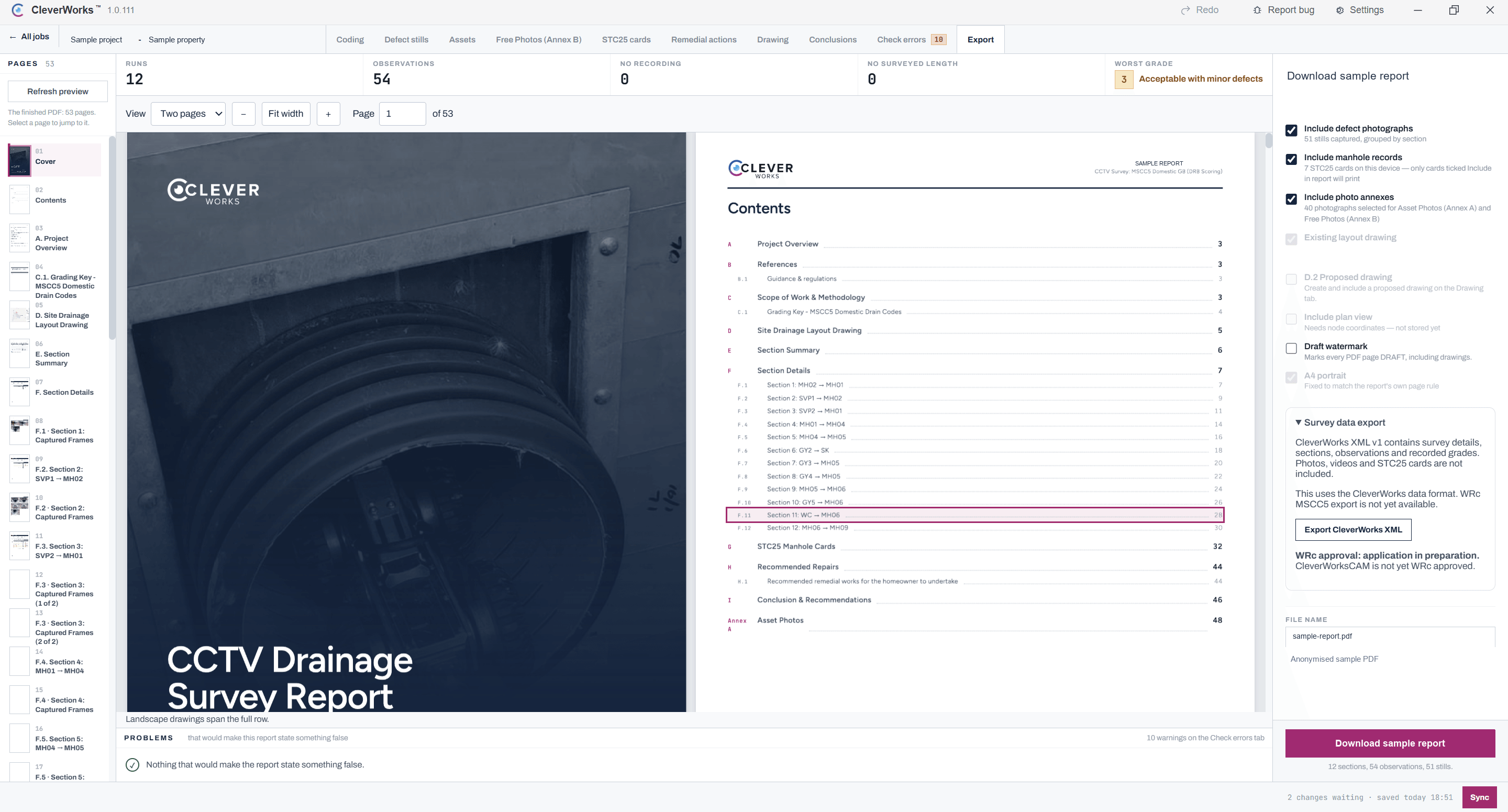The width and height of the screenshot is (1508, 812).
Task: Click the file name field sample-report.pdf
Action: 1390,637
